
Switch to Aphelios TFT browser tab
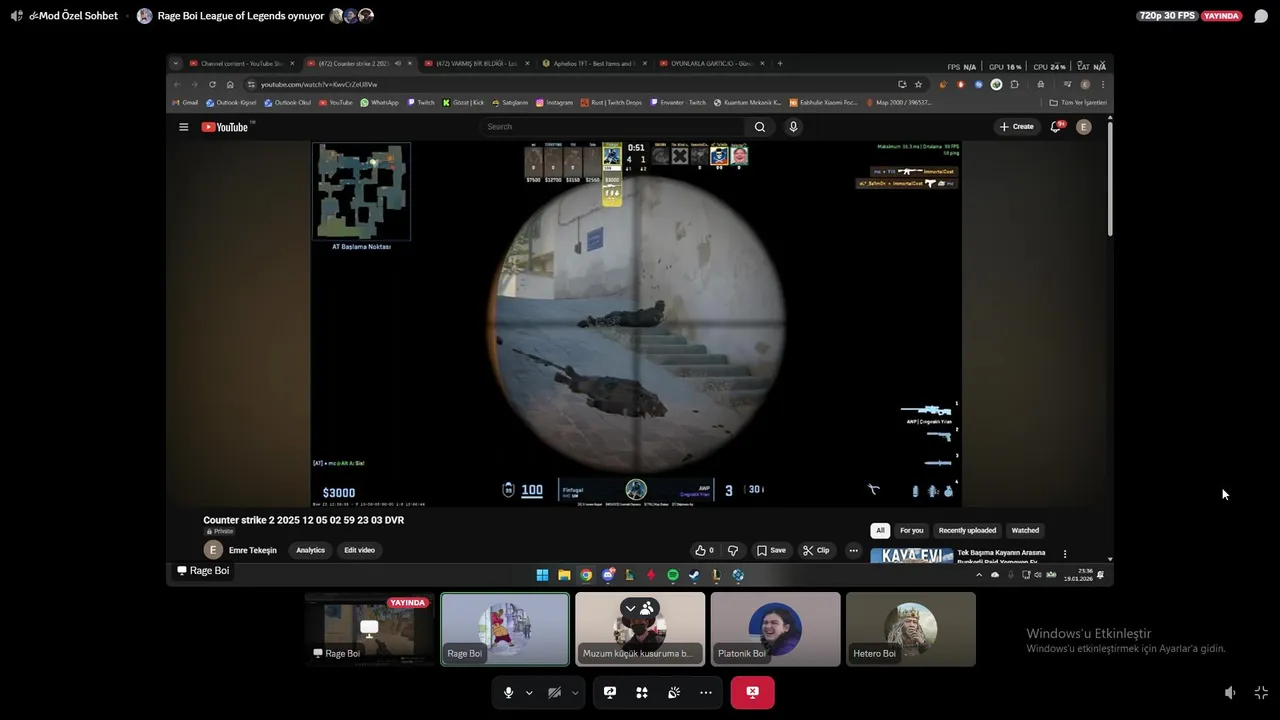pos(592,63)
